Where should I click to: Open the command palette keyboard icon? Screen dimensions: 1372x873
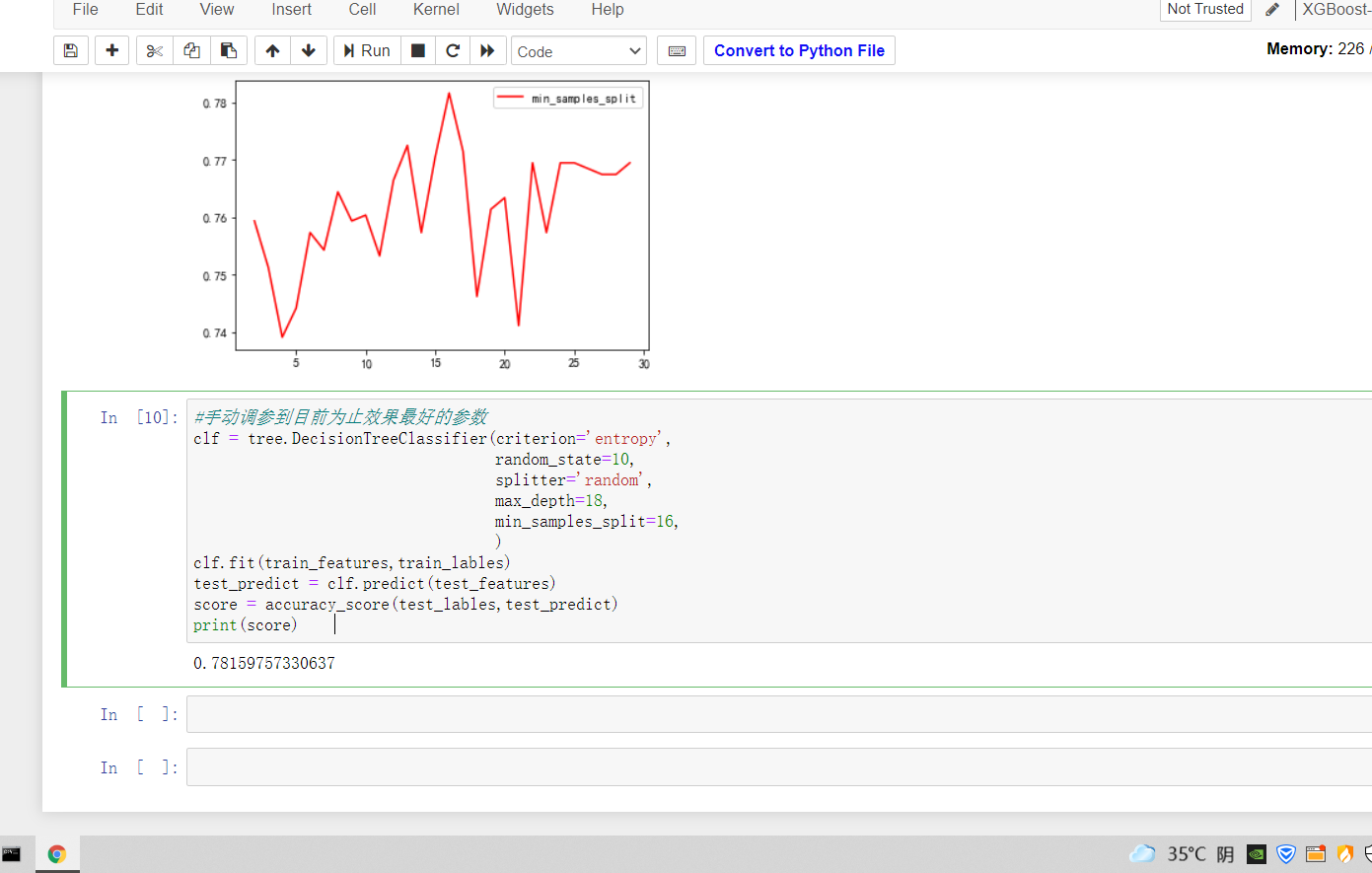(677, 50)
